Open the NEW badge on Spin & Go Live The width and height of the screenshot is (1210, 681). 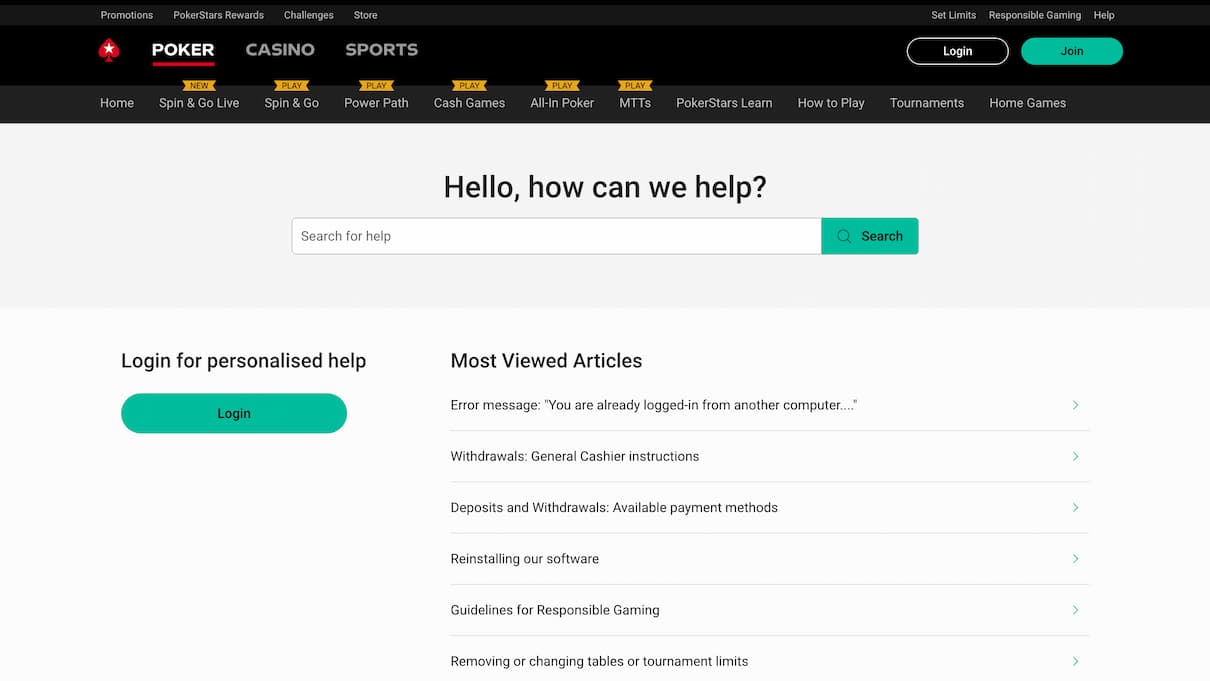click(198, 86)
